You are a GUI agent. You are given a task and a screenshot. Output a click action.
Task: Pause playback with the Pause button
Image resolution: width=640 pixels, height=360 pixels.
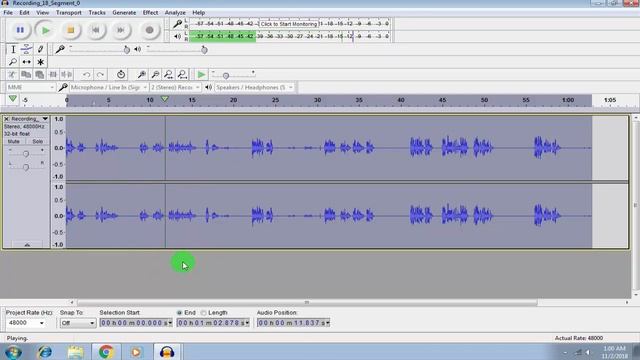click(20, 30)
